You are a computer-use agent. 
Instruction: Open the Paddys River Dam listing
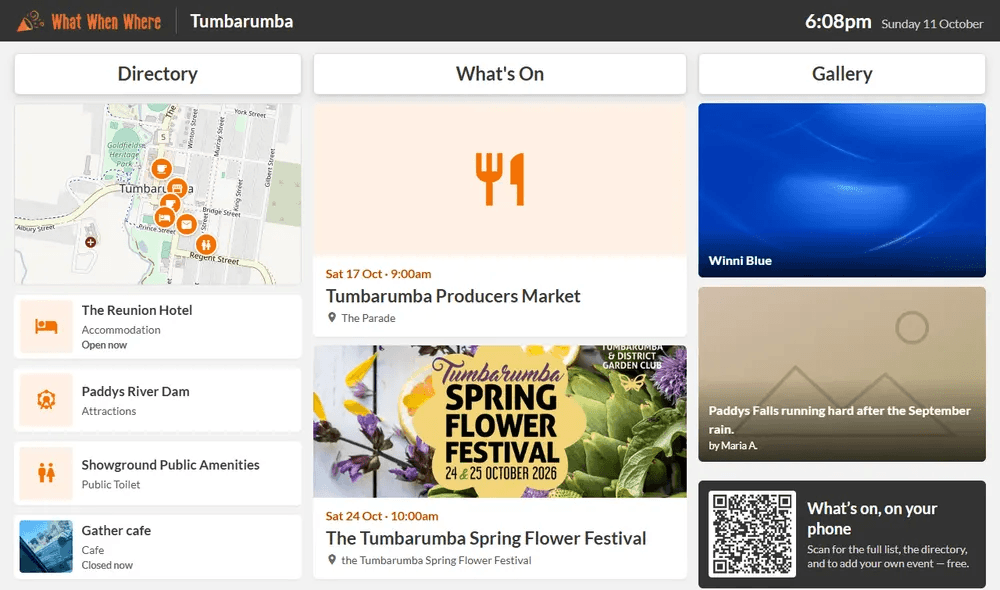pos(158,400)
